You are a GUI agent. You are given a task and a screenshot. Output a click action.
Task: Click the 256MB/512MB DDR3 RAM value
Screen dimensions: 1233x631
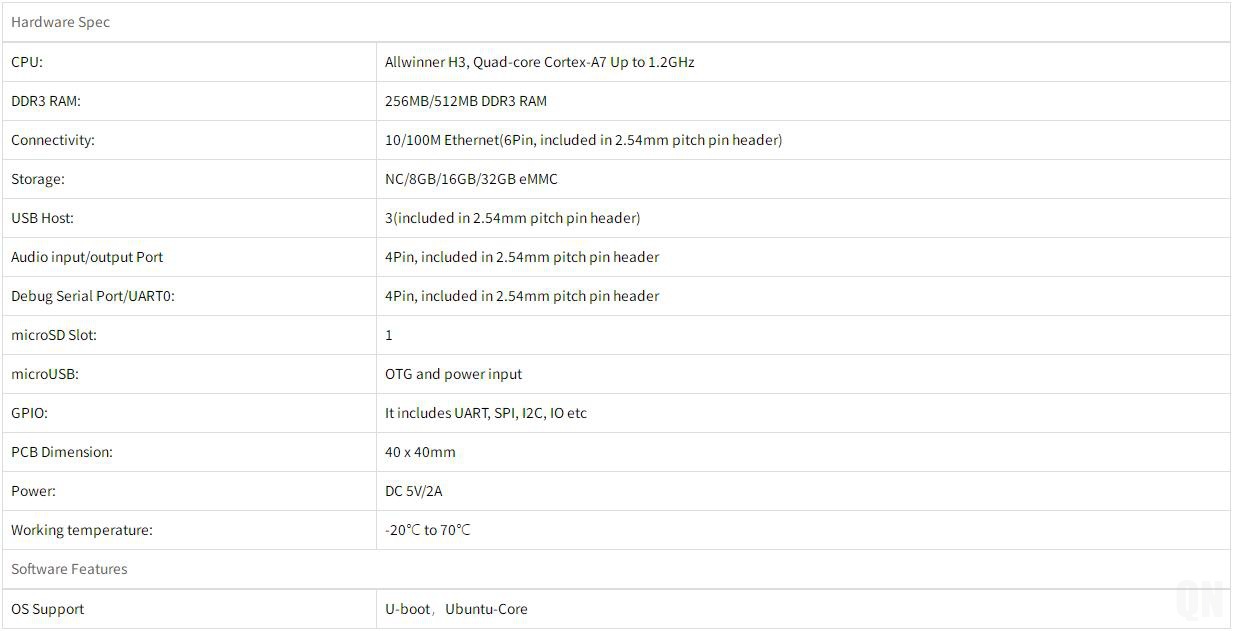tap(466, 101)
